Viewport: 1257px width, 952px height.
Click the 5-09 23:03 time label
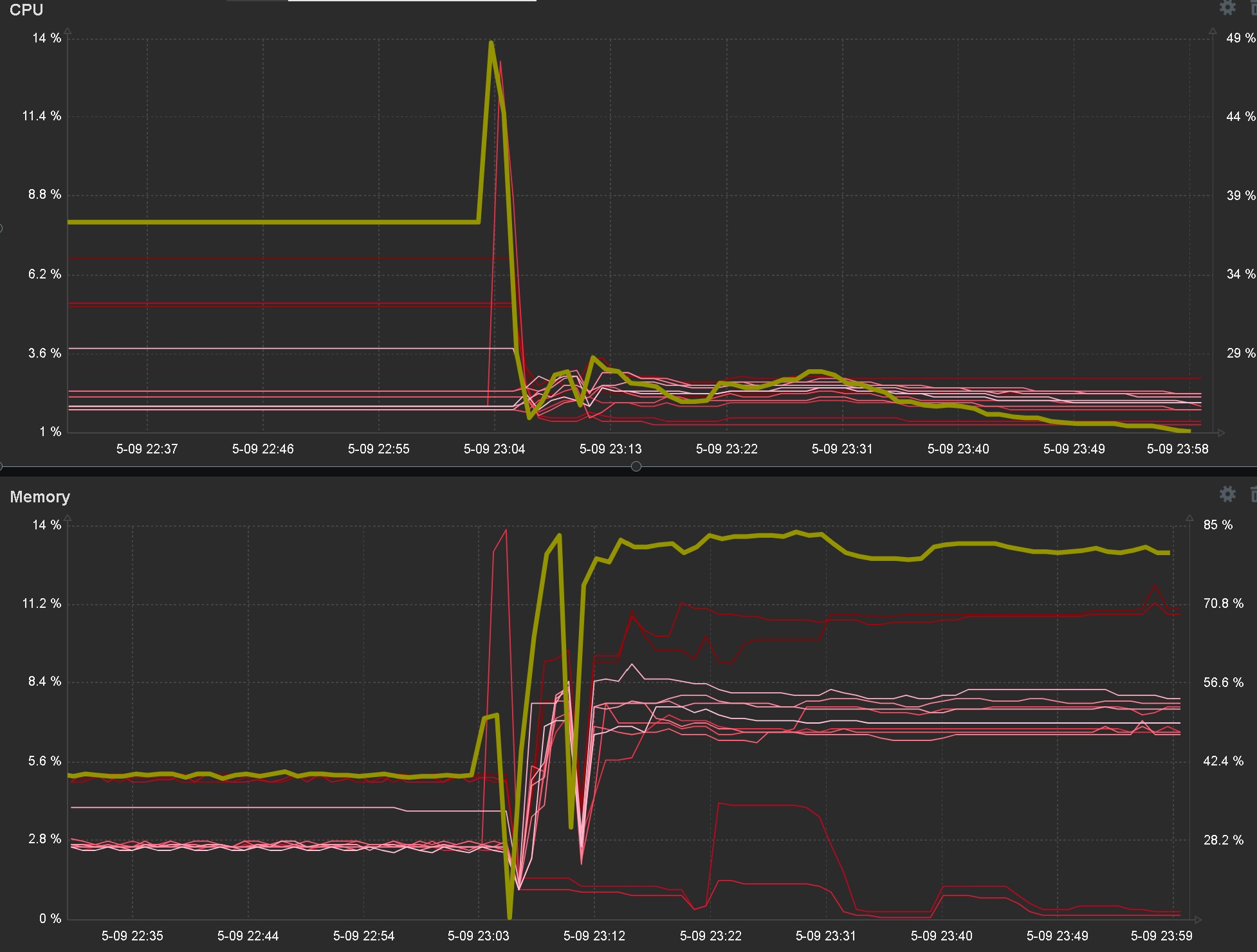point(478,936)
